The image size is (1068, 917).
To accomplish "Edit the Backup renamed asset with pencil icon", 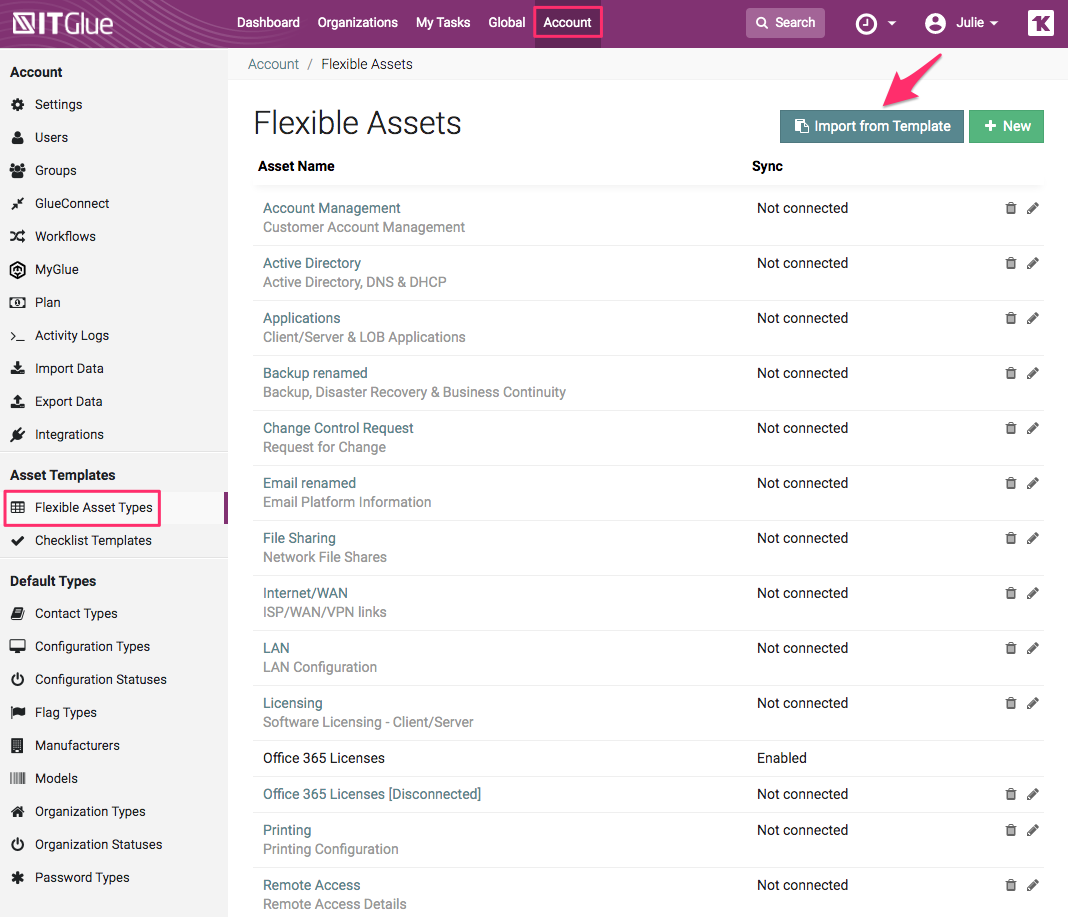I will (1033, 373).
